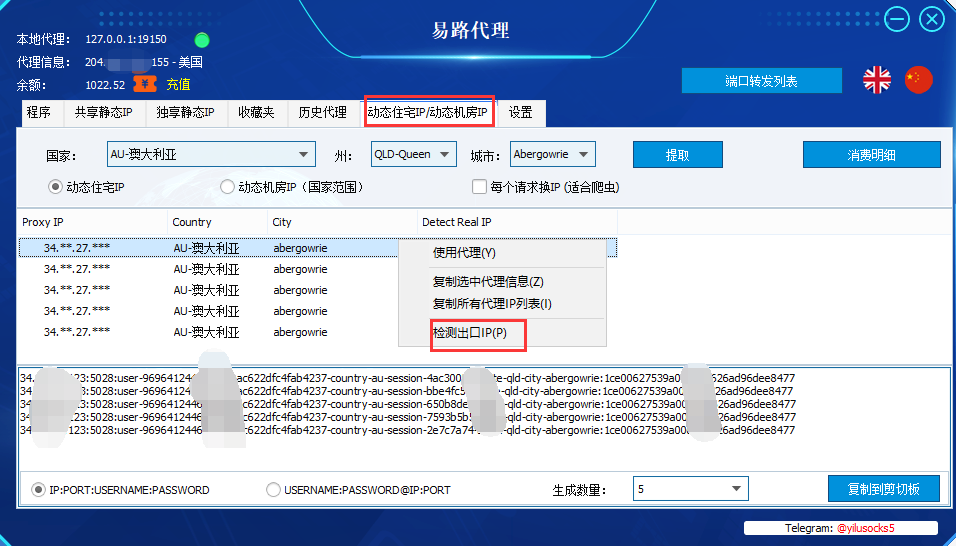Open the Telegram @yilusocks5 link
Image resolution: width=956 pixels, height=546 pixels.
(x=866, y=528)
